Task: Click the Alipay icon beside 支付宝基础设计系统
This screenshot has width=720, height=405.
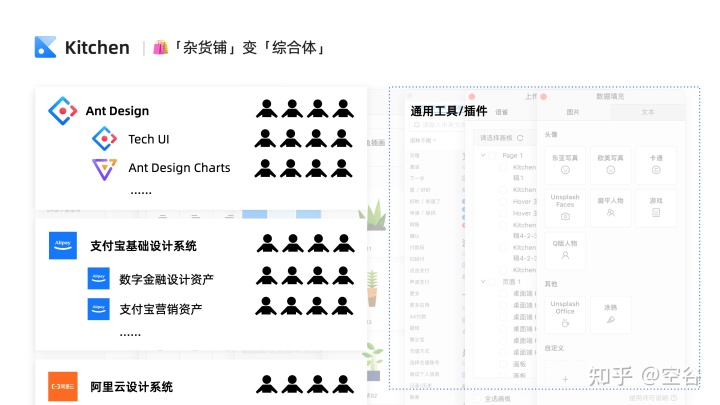Action: pos(63,245)
